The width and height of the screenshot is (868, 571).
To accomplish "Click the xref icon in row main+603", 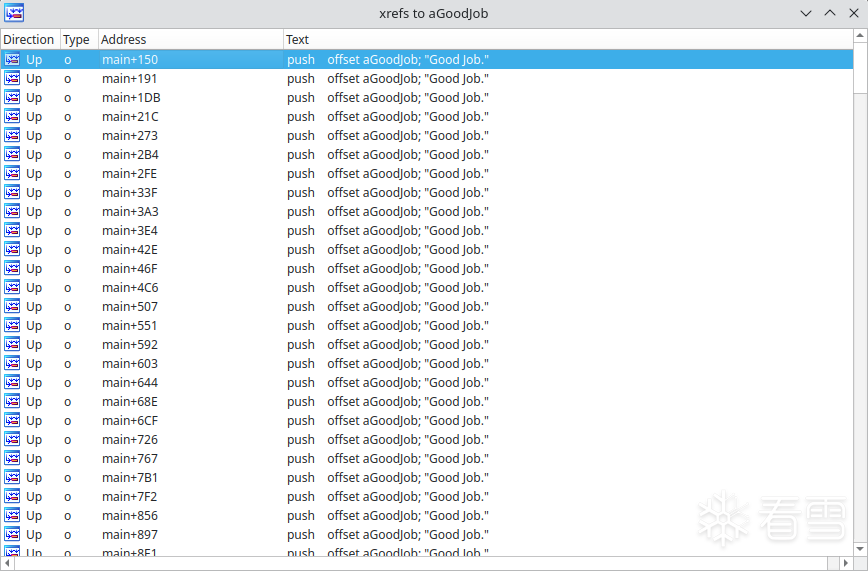I will [12, 363].
